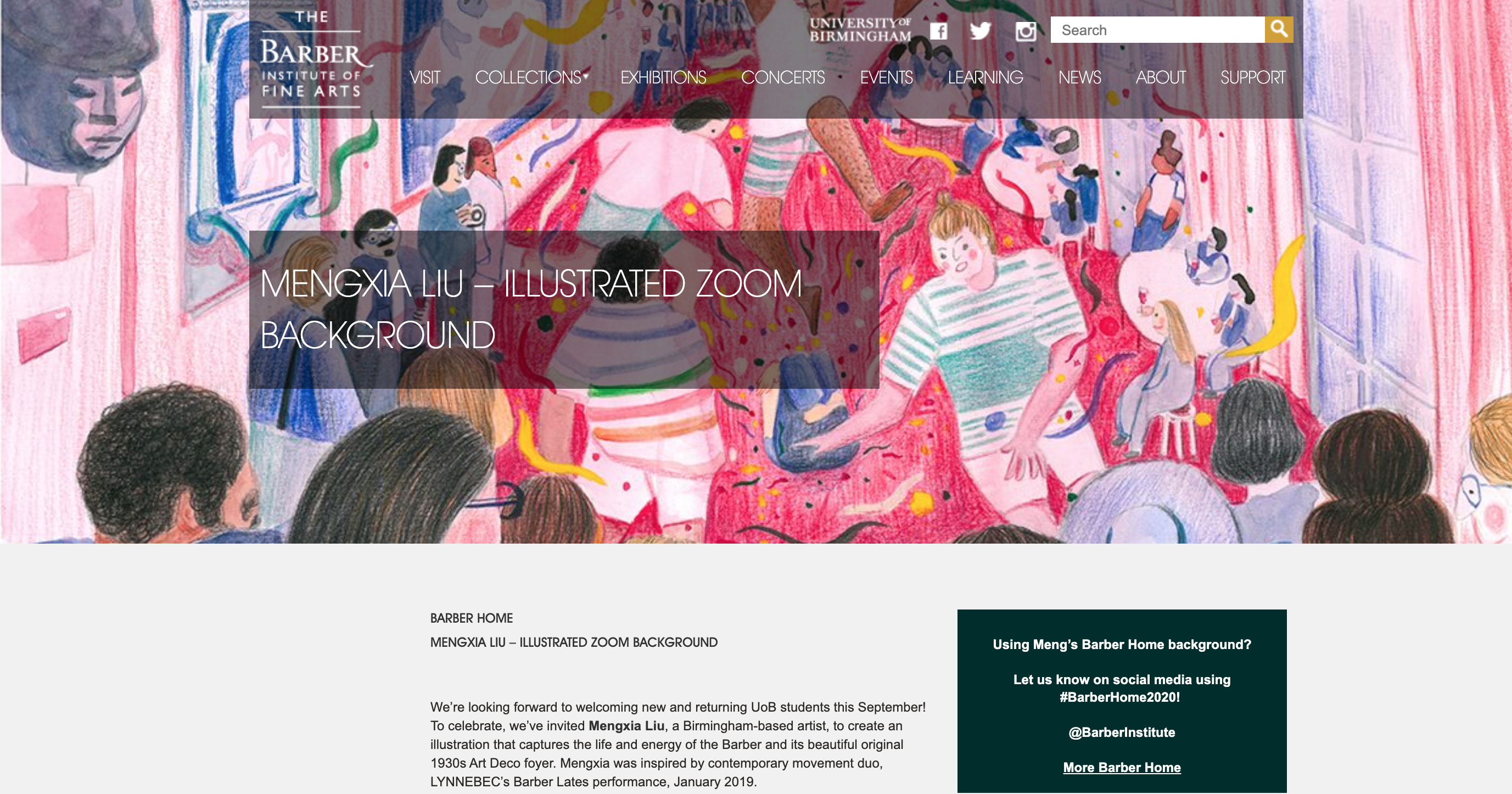Expand the Collections dropdown arrow
1512x794 pixels.
coord(586,75)
